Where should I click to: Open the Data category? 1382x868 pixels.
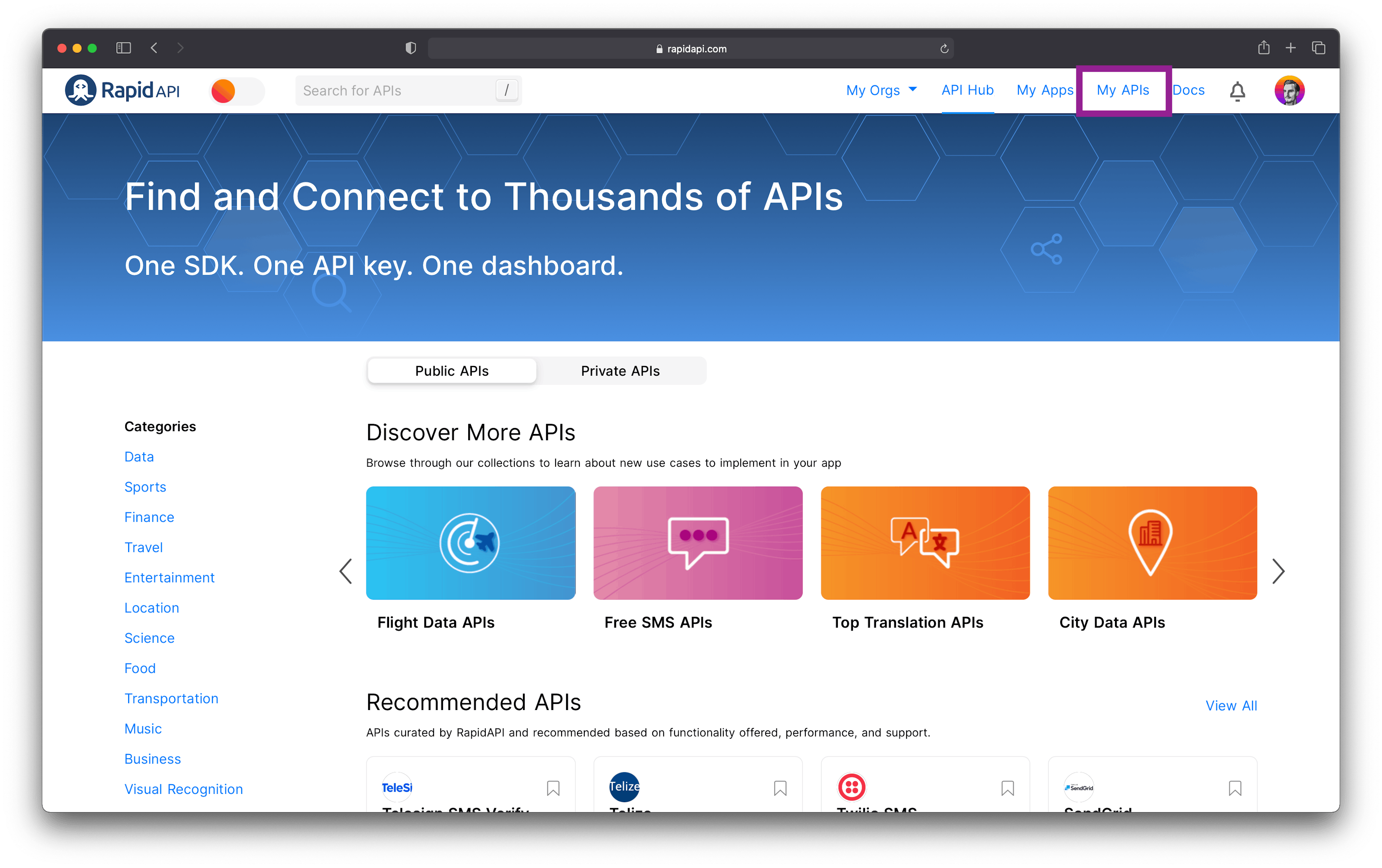(x=139, y=456)
